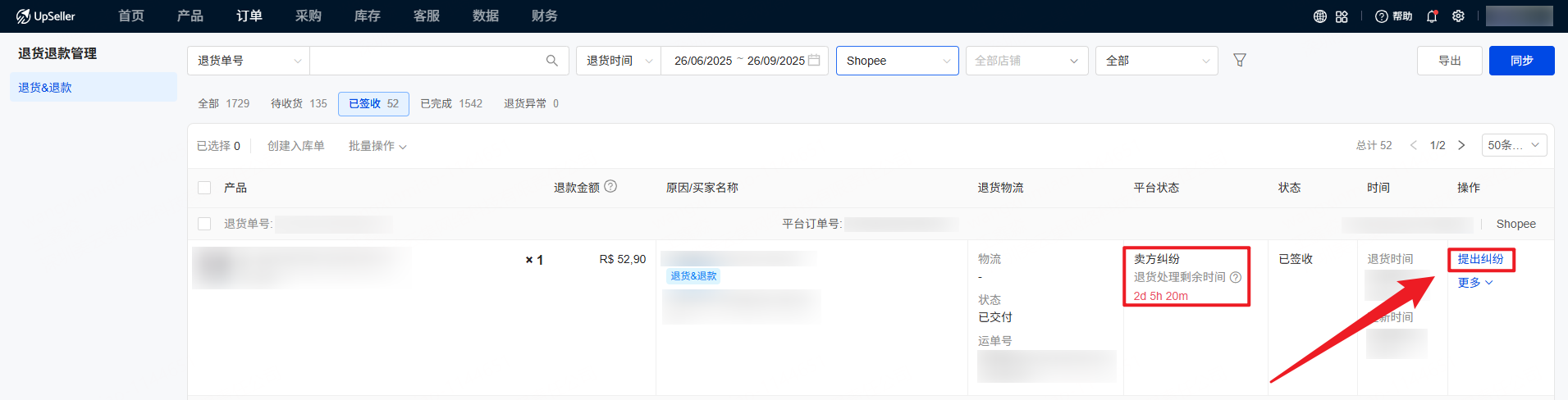Open the 订单 menu
Image resolution: width=1568 pixels, height=400 pixels.
[x=249, y=16]
